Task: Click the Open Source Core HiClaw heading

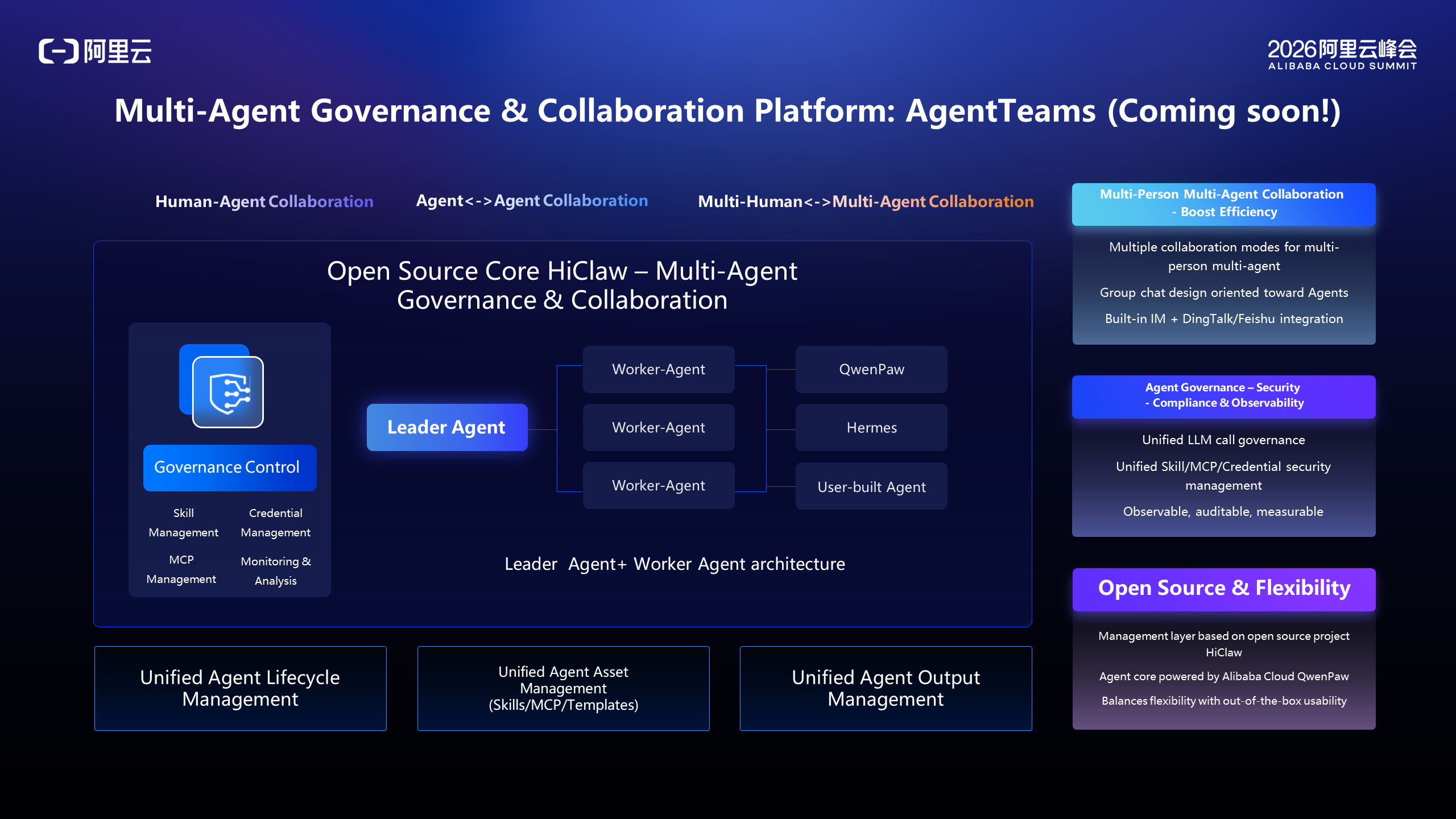Action: (562, 286)
